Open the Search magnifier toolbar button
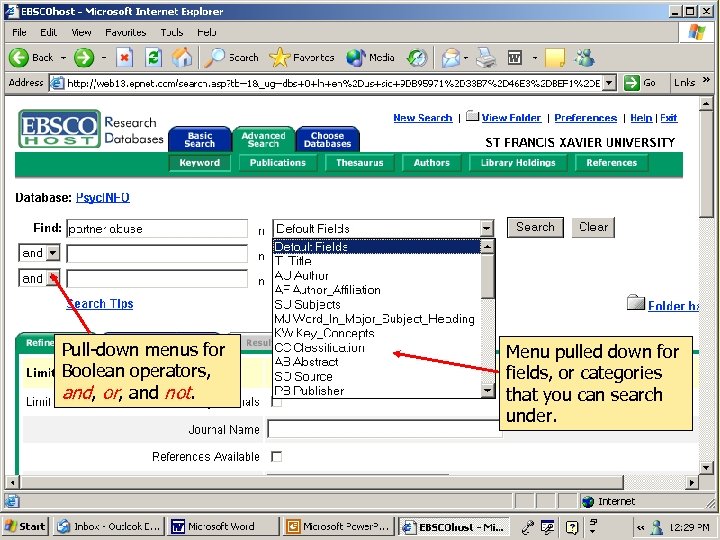The width and height of the screenshot is (720, 540). [231, 58]
